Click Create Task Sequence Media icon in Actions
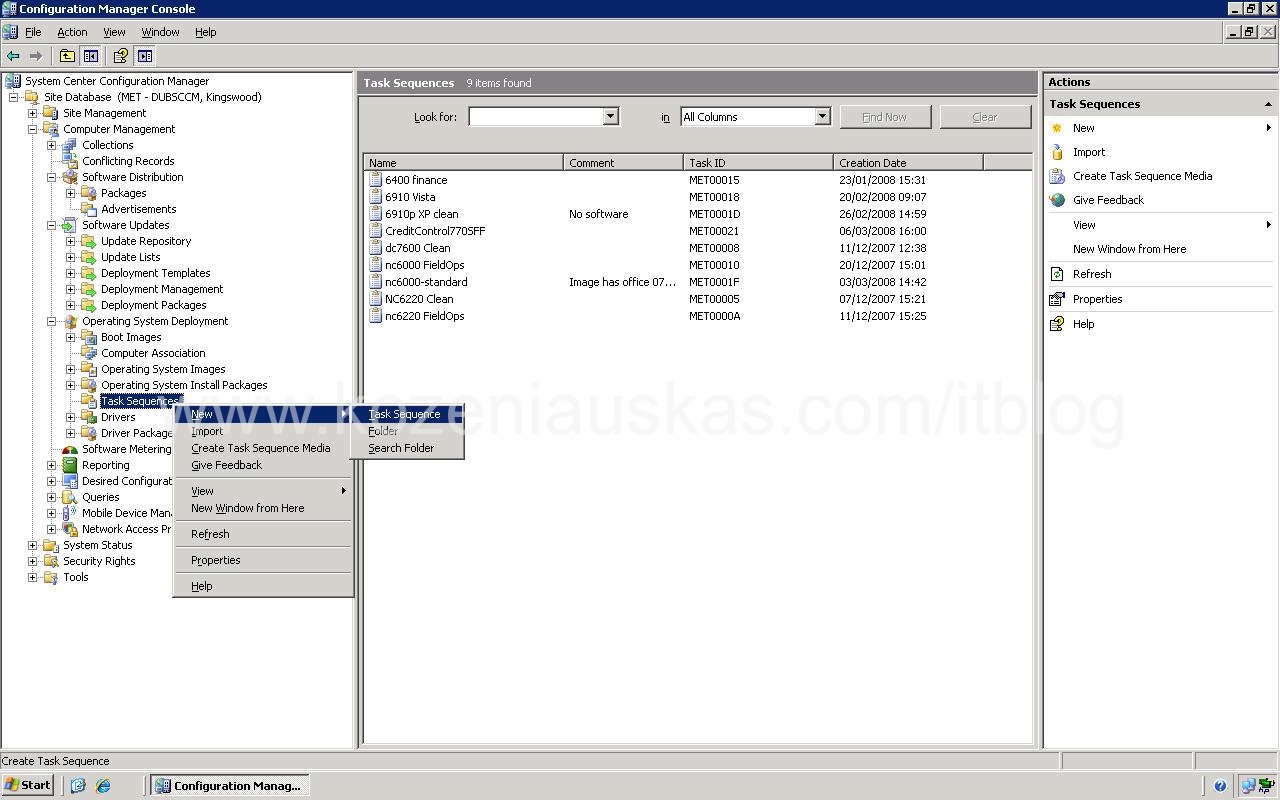1280x800 pixels. point(1057,176)
